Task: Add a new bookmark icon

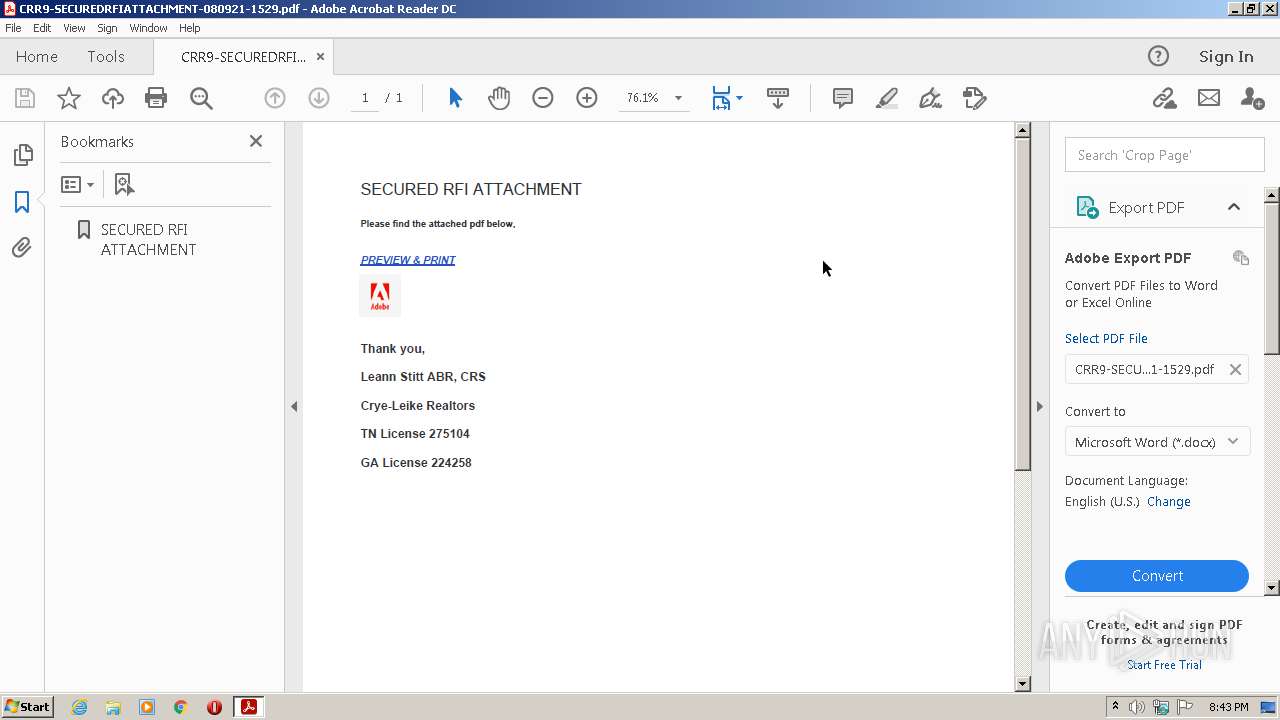Action: coord(124,185)
